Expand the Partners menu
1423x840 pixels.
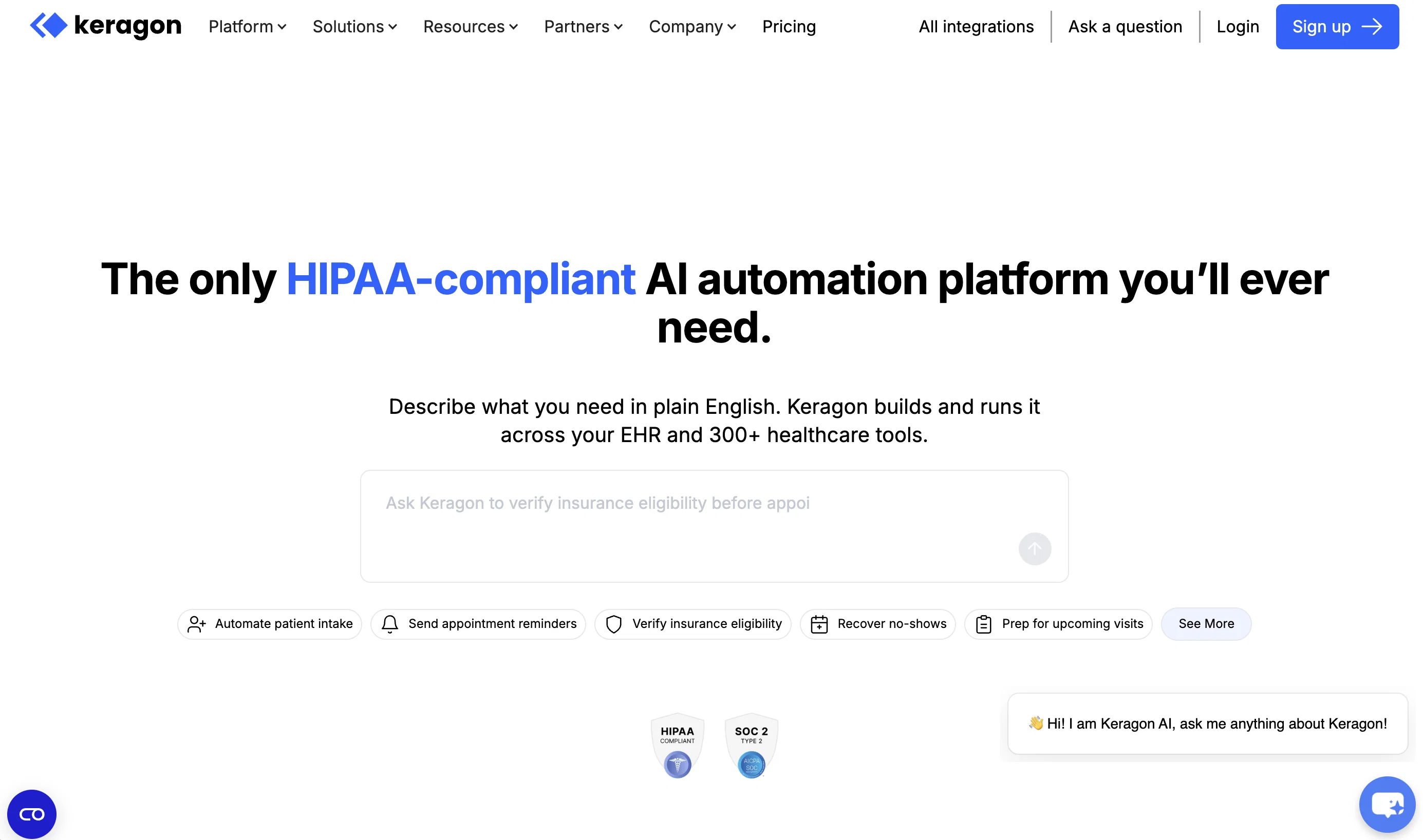click(583, 27)
